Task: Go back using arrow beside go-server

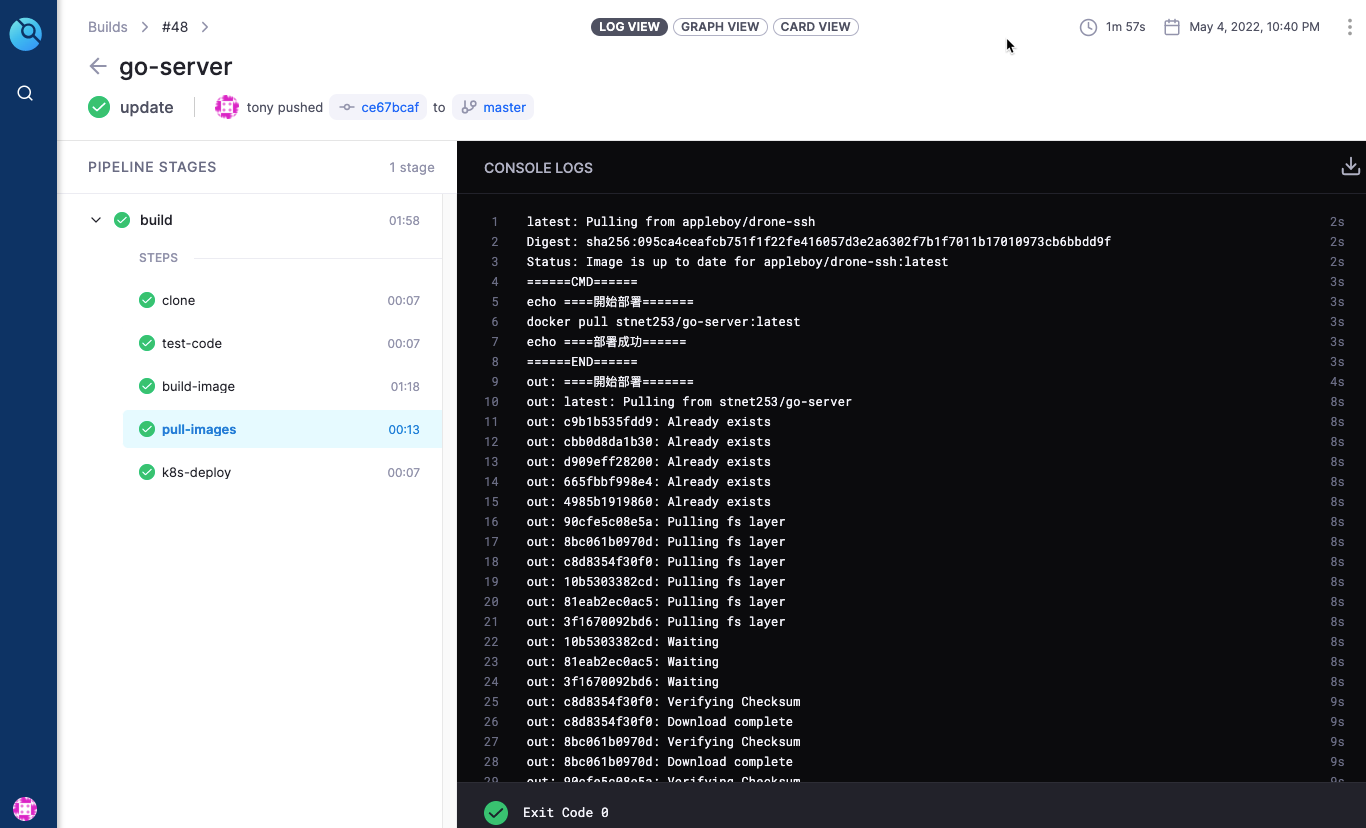Action: point(97,66)
